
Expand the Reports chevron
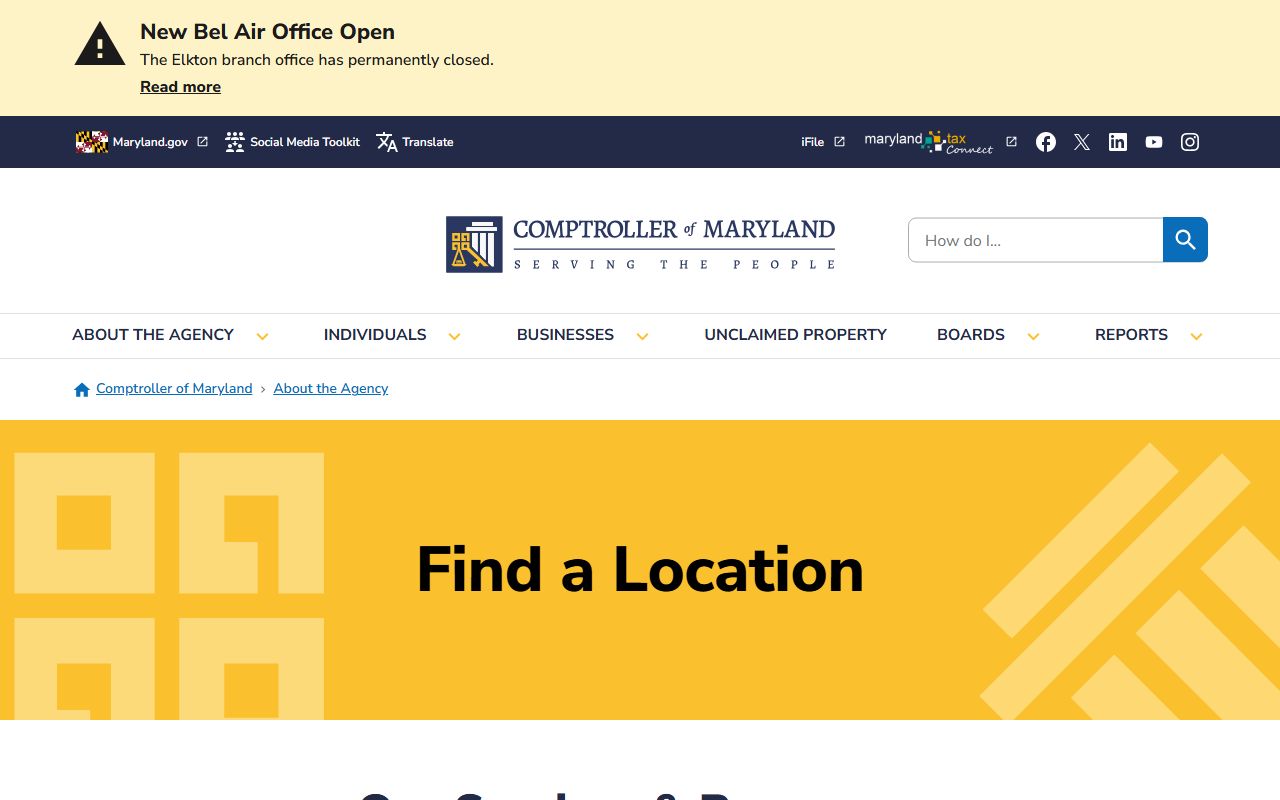coord(1196,336)
